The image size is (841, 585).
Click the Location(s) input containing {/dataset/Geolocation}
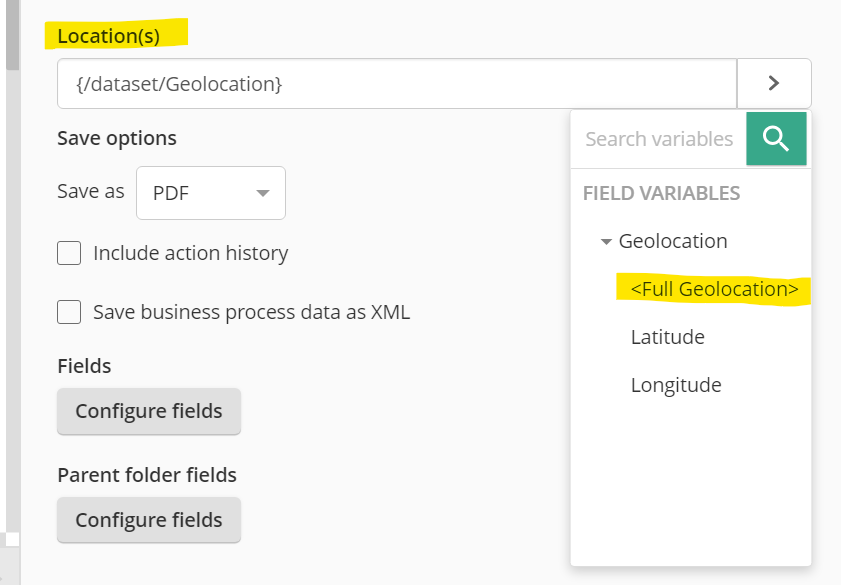pyautogui.click(x=397, y=84)
